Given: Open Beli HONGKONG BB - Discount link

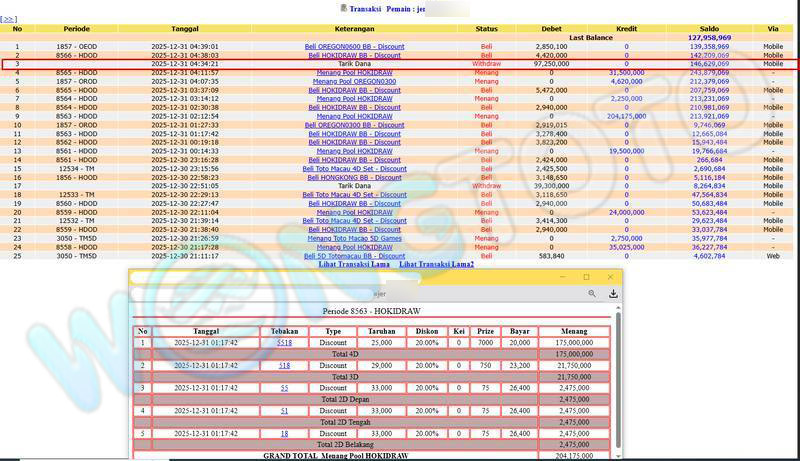Looking at the screenshot, I should (352, 178).
